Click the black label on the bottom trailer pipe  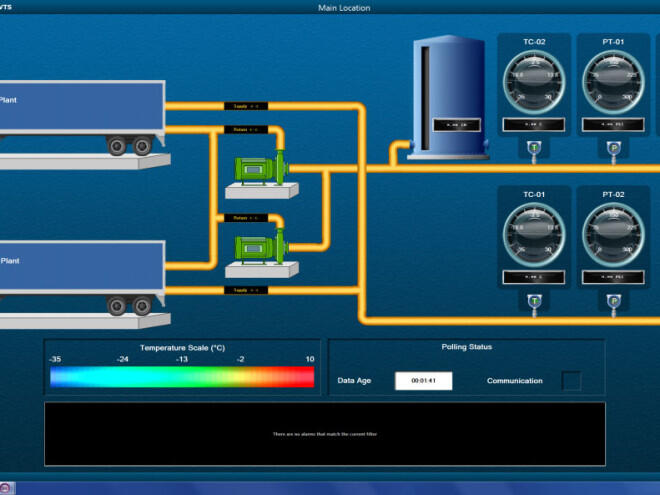[246, 290]
